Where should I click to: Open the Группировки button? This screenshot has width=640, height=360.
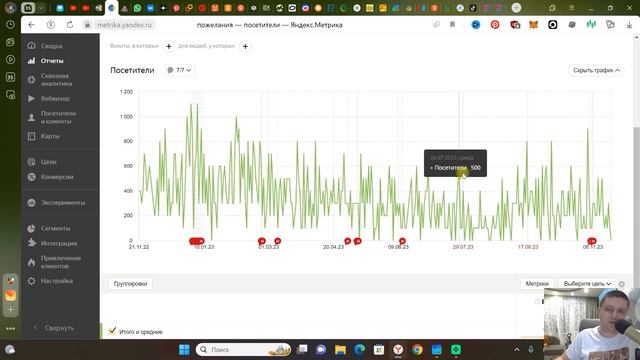click(x=131, y=284)
